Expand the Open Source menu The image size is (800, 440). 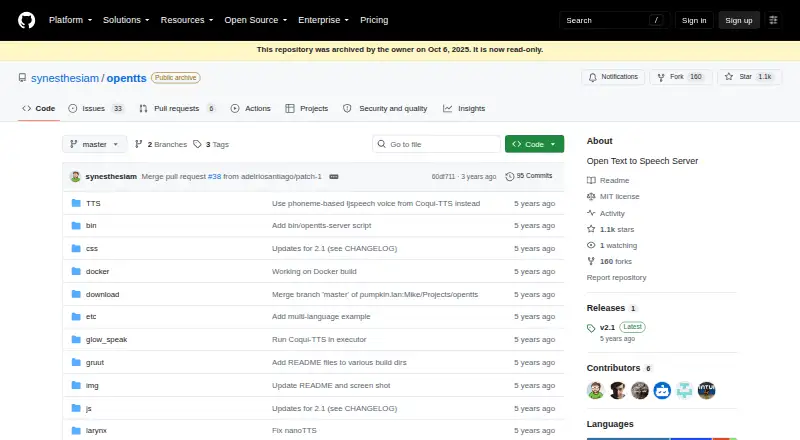pos(256,20)
